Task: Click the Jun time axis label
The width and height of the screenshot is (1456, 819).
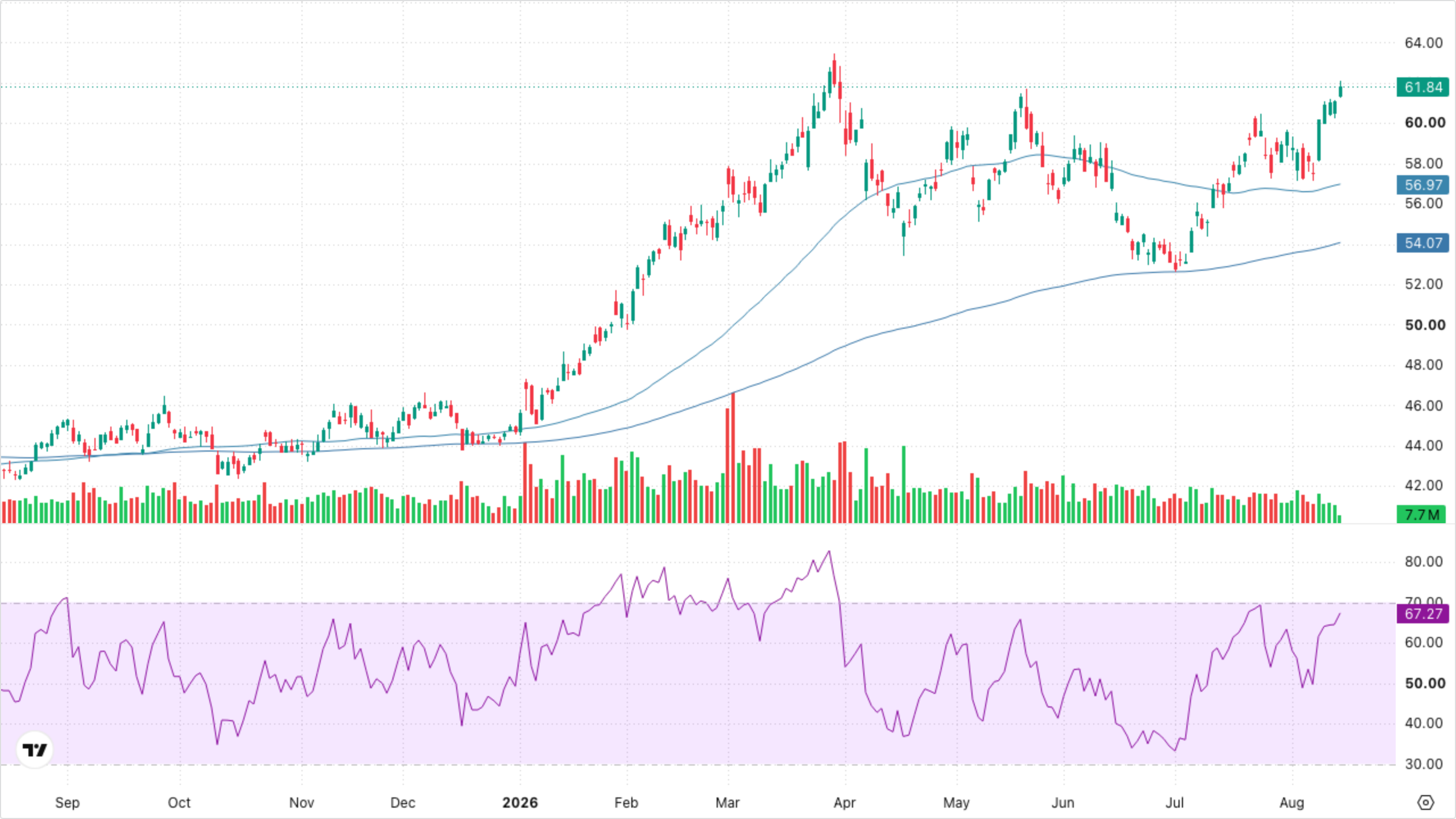Action: 1062,803
